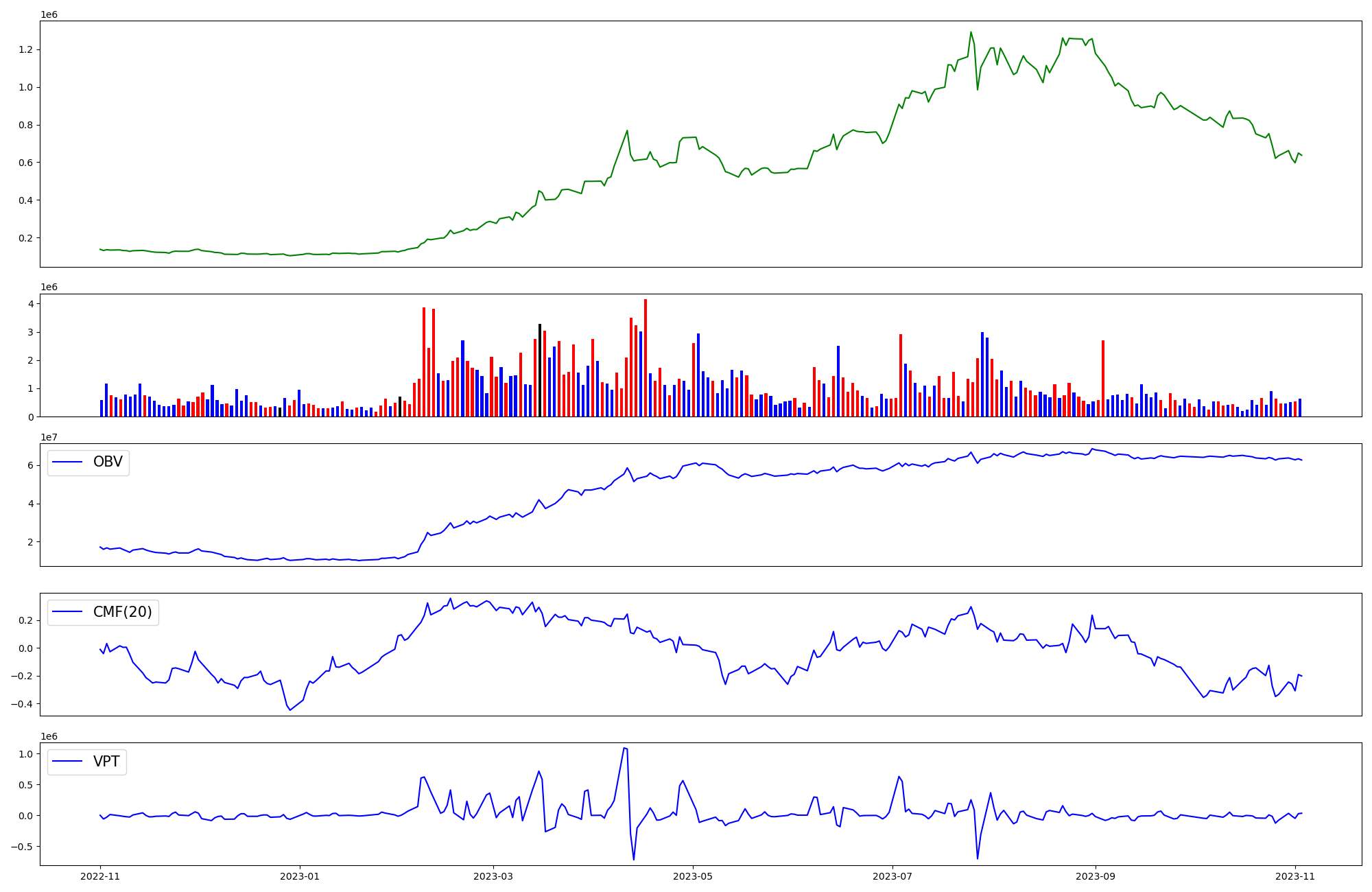Click the 2023-01 x-axis date label
Screen dimensions: 1372x892
point(299,876)
